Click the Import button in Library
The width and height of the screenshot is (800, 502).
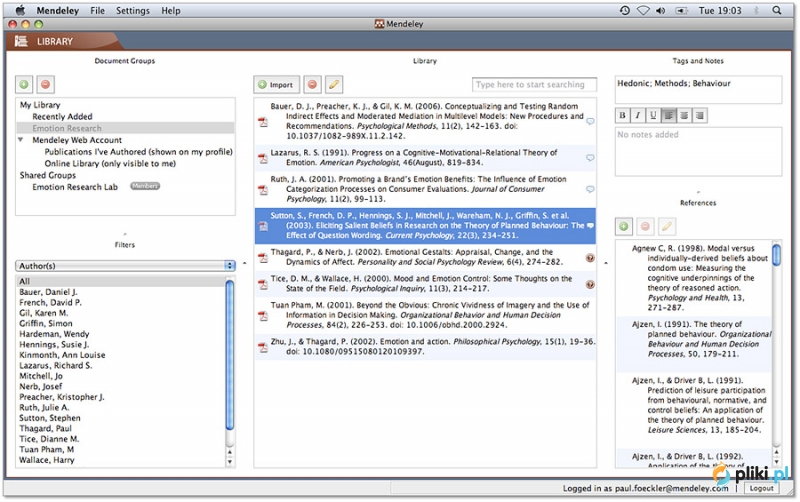pyautogui.click(x=276, y=85)
